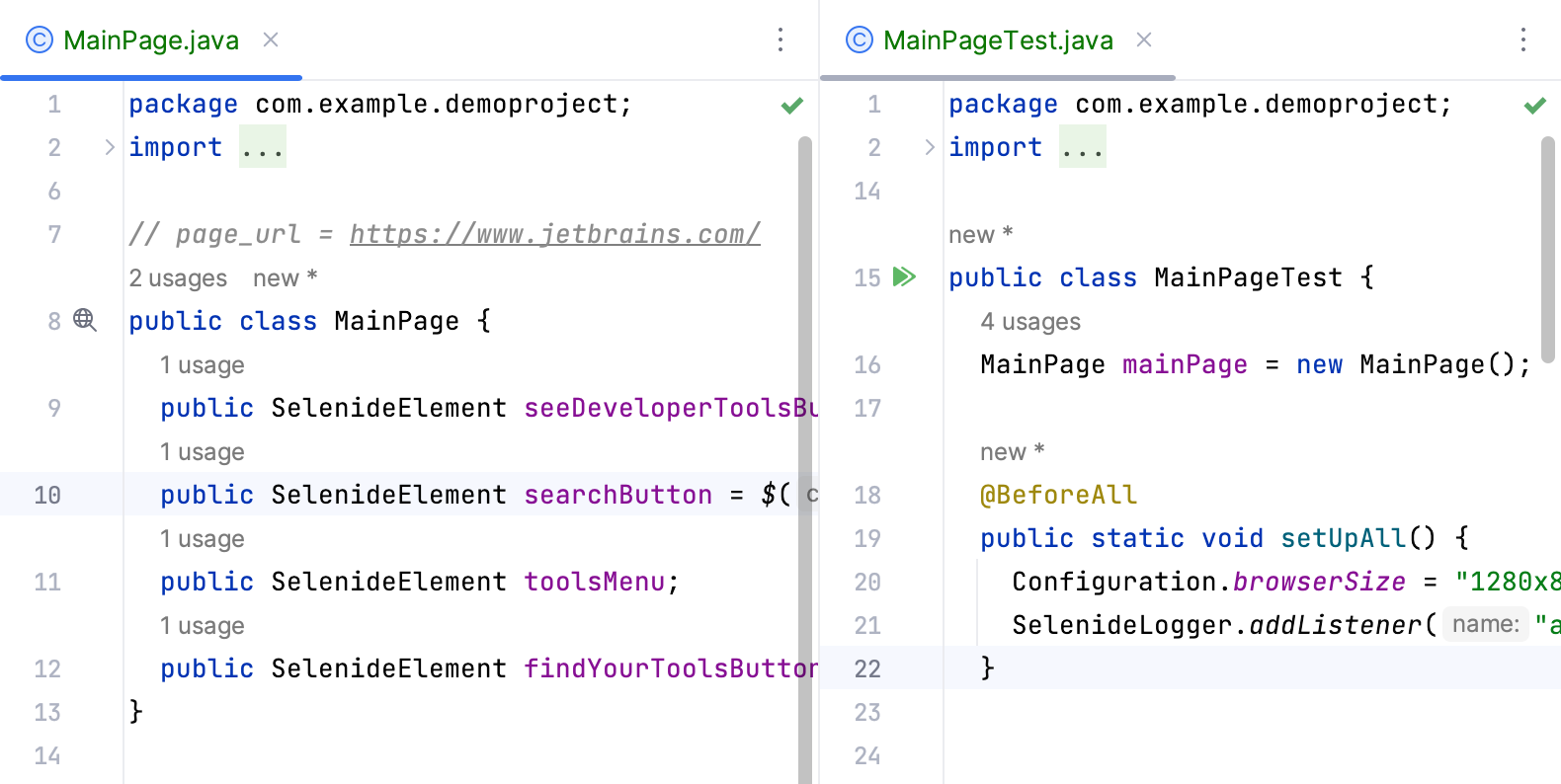Expand the folded imports in MainPage.java
This screenshot has width=1561, height=784.
[110, 147]
